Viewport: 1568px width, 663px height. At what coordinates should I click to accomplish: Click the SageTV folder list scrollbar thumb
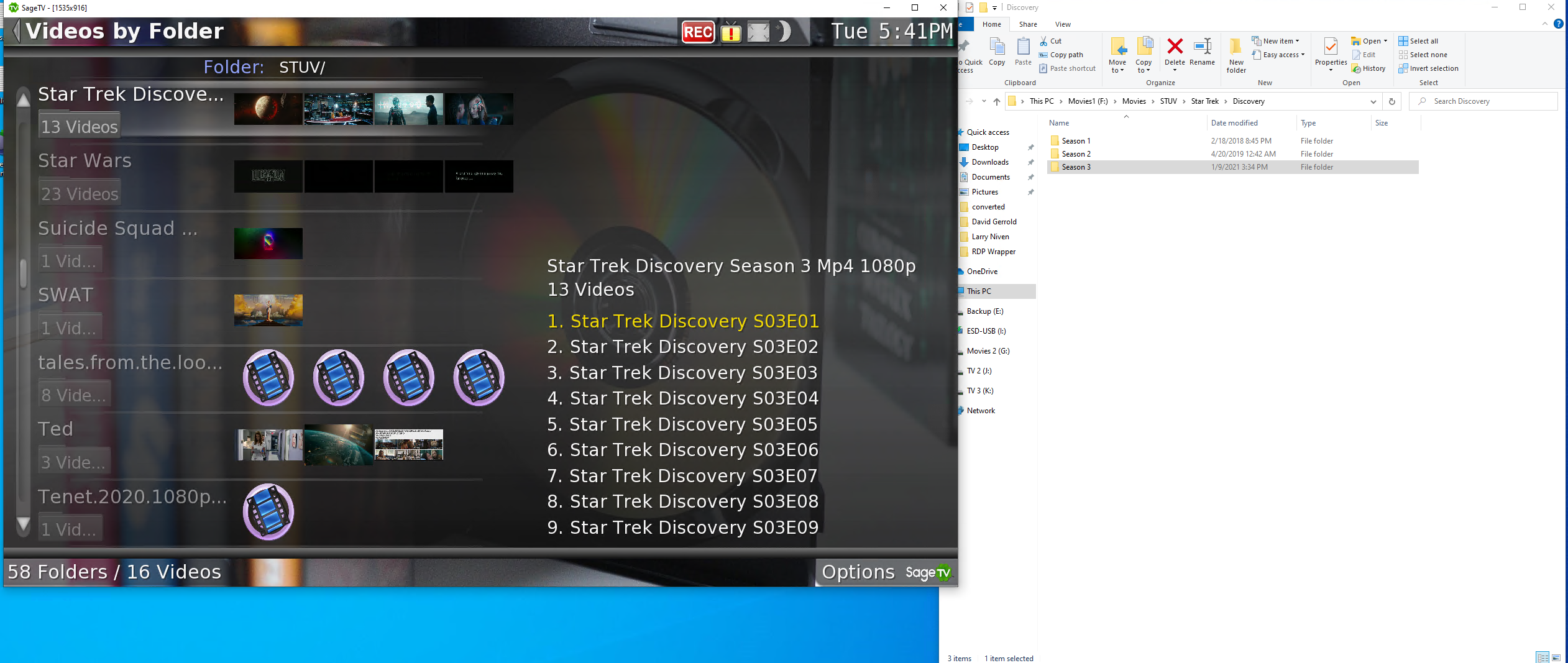[x=24, y=273]
